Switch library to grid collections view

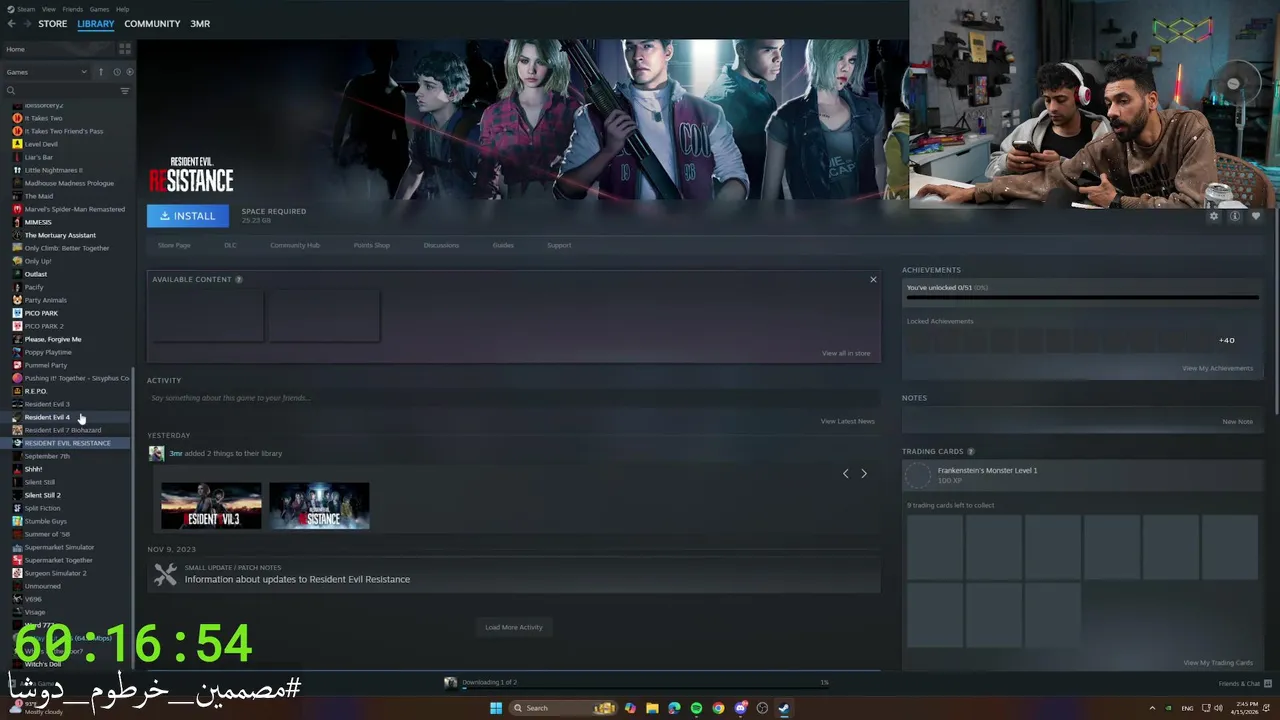125,48
